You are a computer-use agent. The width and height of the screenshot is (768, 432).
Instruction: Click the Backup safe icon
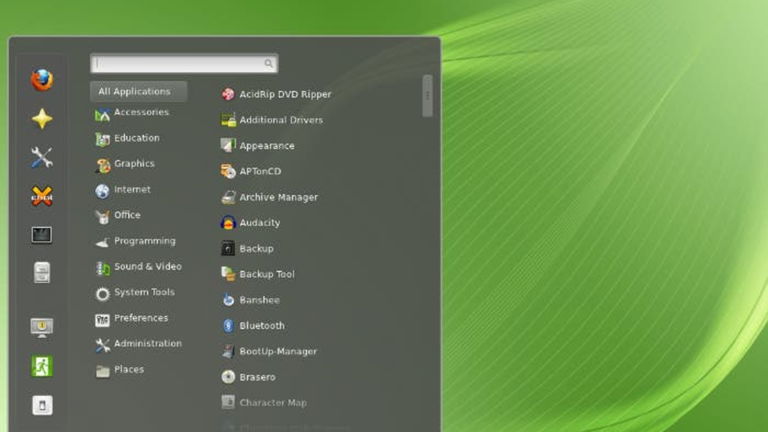[228, 248]
